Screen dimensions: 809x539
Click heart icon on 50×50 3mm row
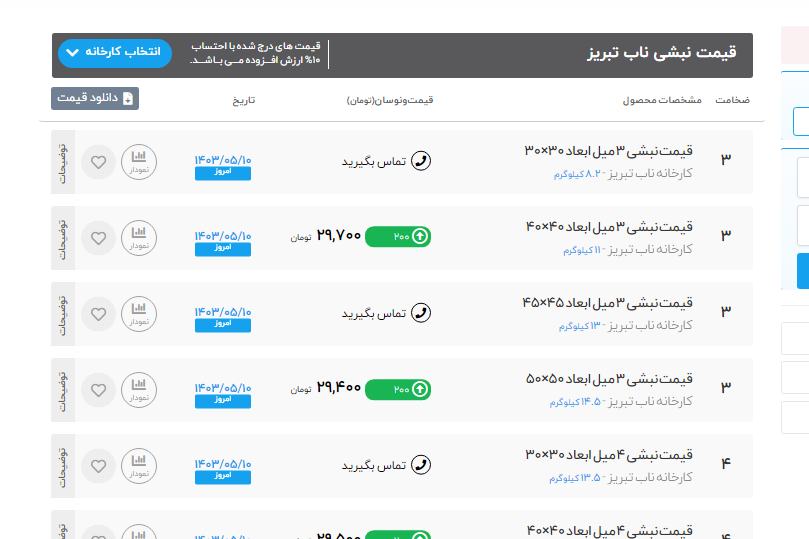pyautogui.click(x=98, y=390)
